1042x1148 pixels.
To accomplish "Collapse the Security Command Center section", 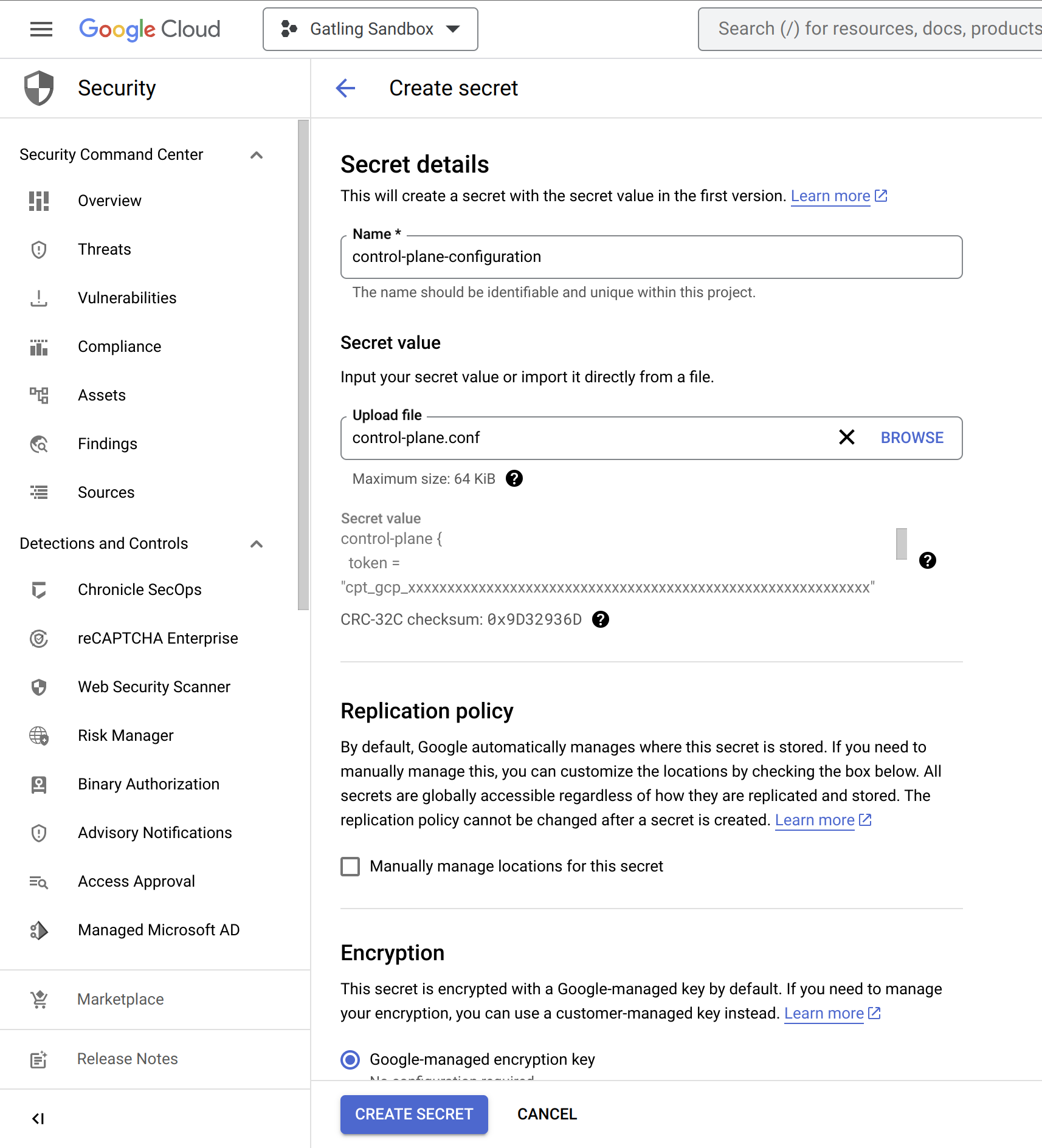I will point(257,154).
